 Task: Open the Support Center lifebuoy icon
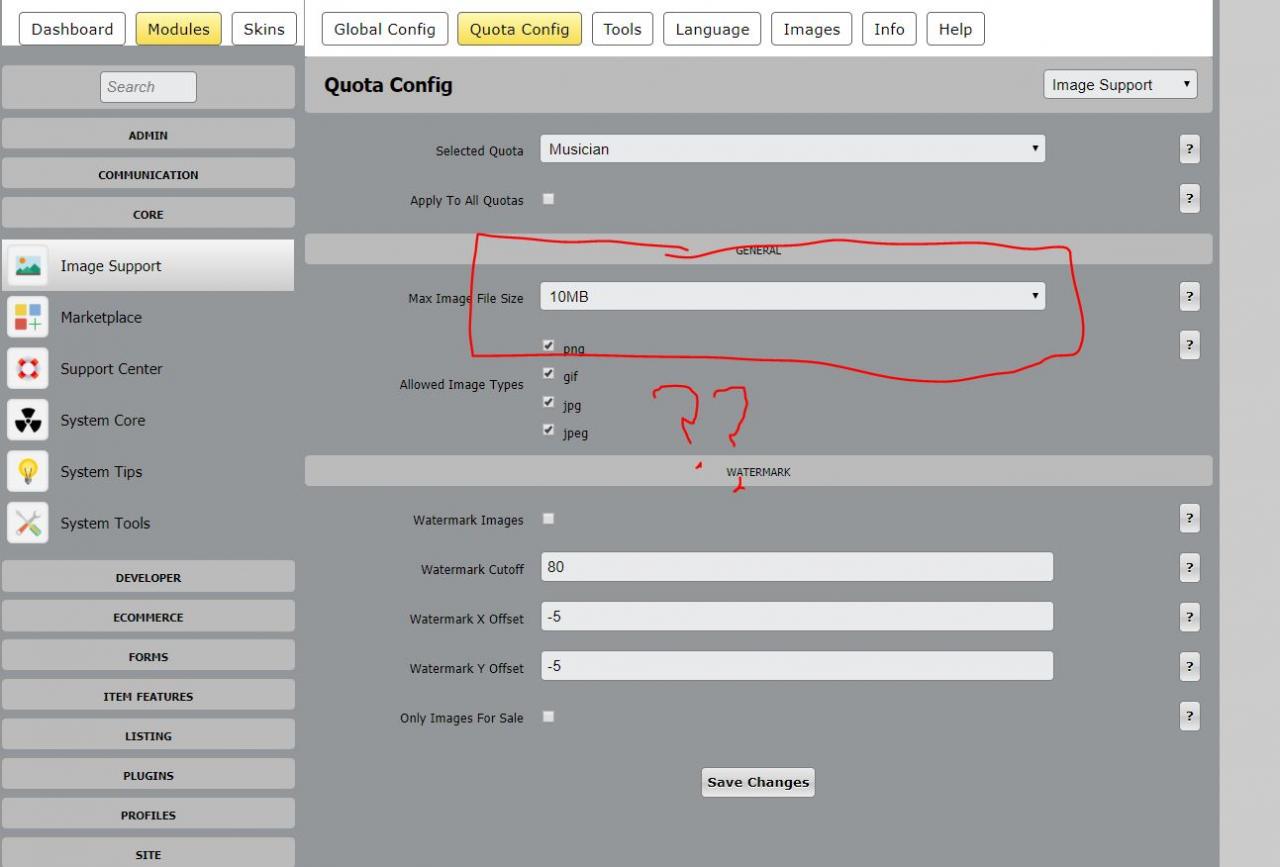[28, 369]
